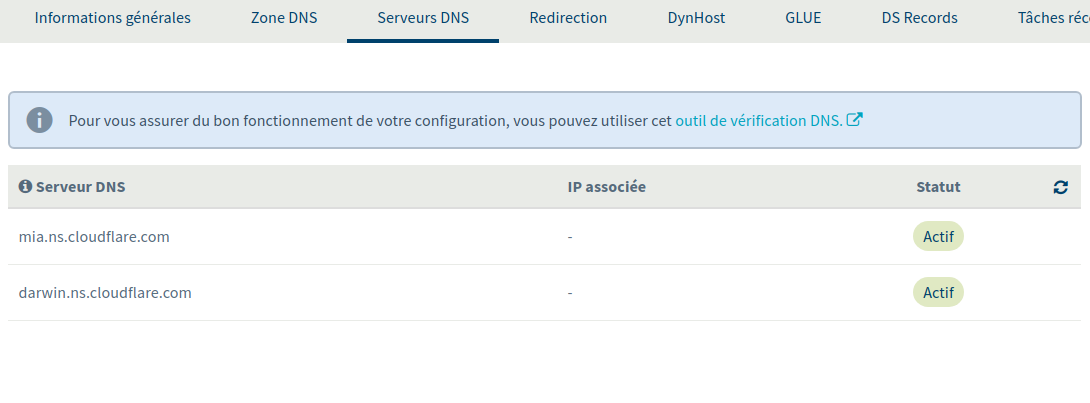The image size is (1090, 403).
Task: Click the info icon in blue banner
Action: pyautogui.click(x=39, y=120)
